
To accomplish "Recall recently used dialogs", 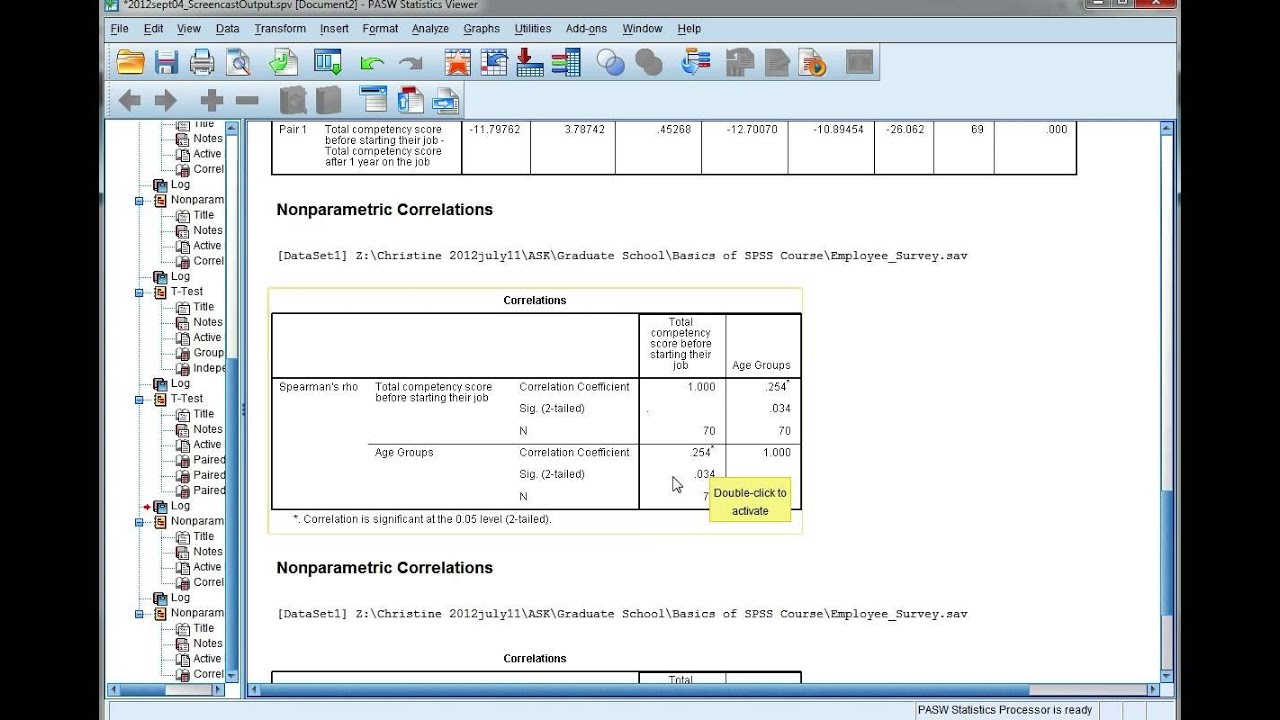I will coord(328,64).
